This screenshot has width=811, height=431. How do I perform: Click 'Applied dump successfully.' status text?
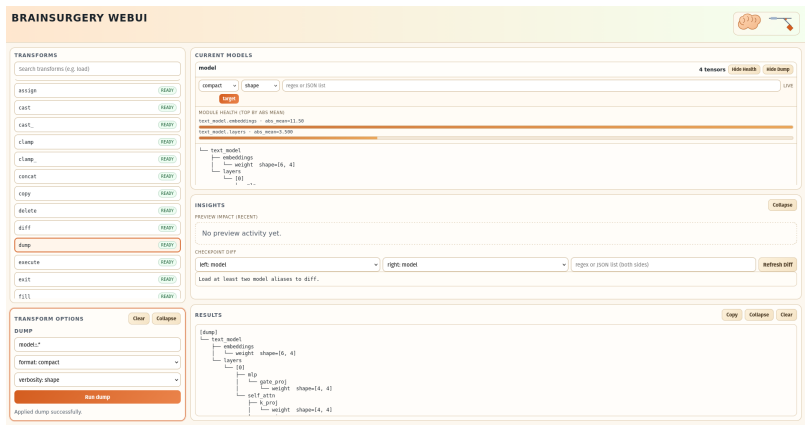coord(48,412)
